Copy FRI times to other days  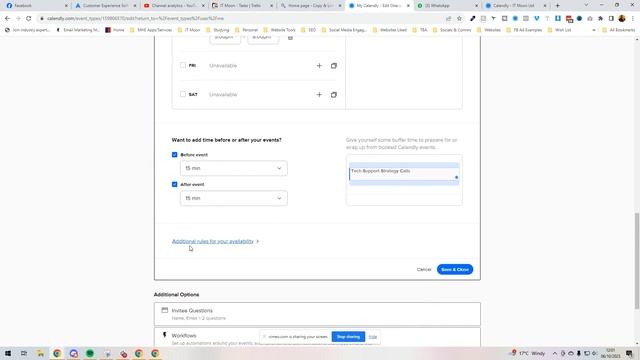pos(333,66)
